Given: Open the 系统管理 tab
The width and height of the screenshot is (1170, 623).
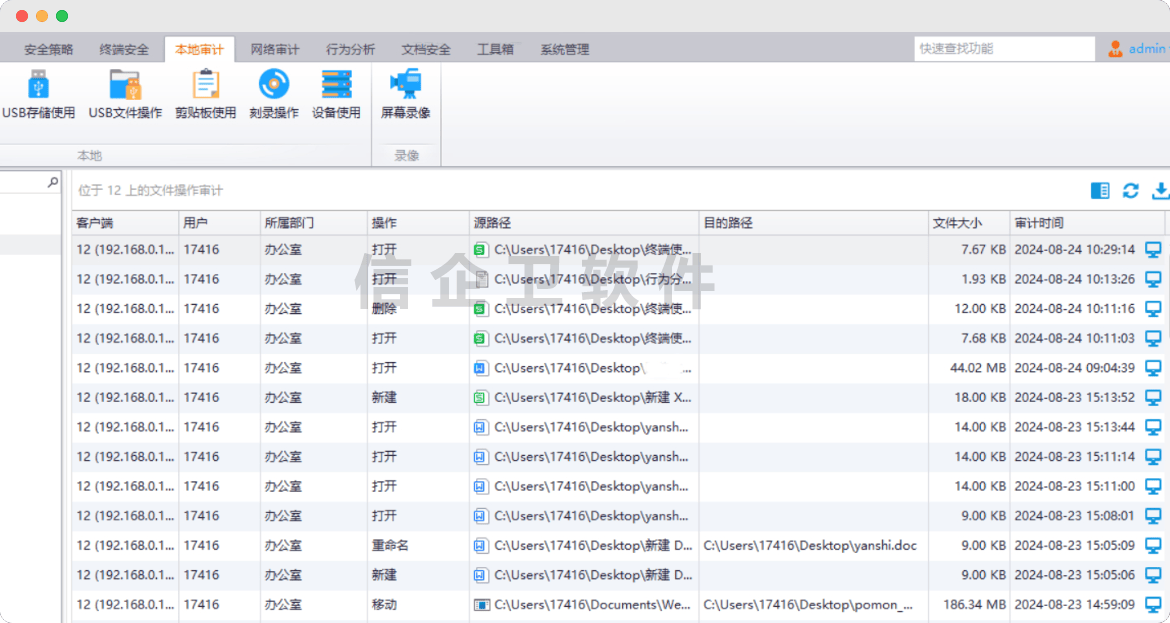Looking at the screenshot, I should [x=565, y=49].
